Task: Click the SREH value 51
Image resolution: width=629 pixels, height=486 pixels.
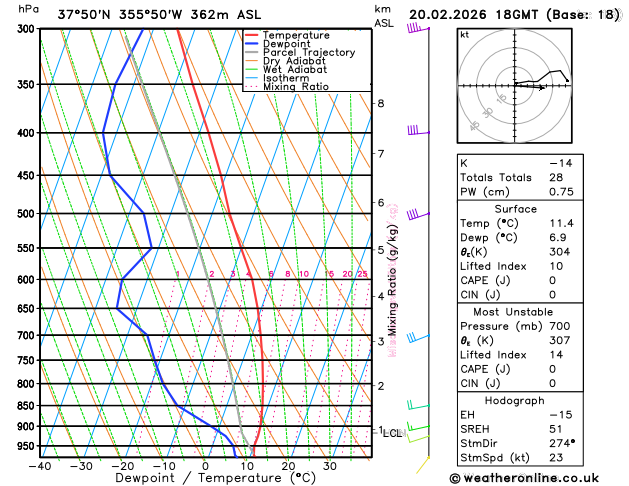Action: 556,429
